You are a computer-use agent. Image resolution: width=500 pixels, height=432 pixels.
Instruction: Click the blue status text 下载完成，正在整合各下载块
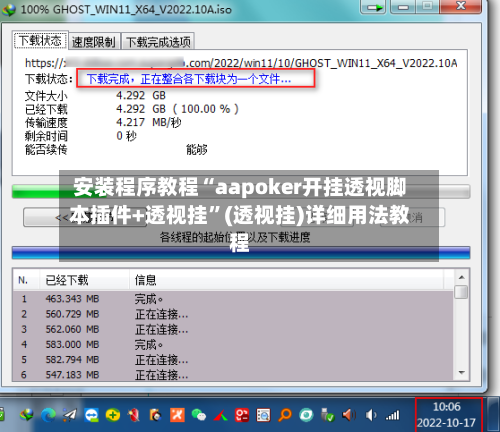[x=189, y=79]
